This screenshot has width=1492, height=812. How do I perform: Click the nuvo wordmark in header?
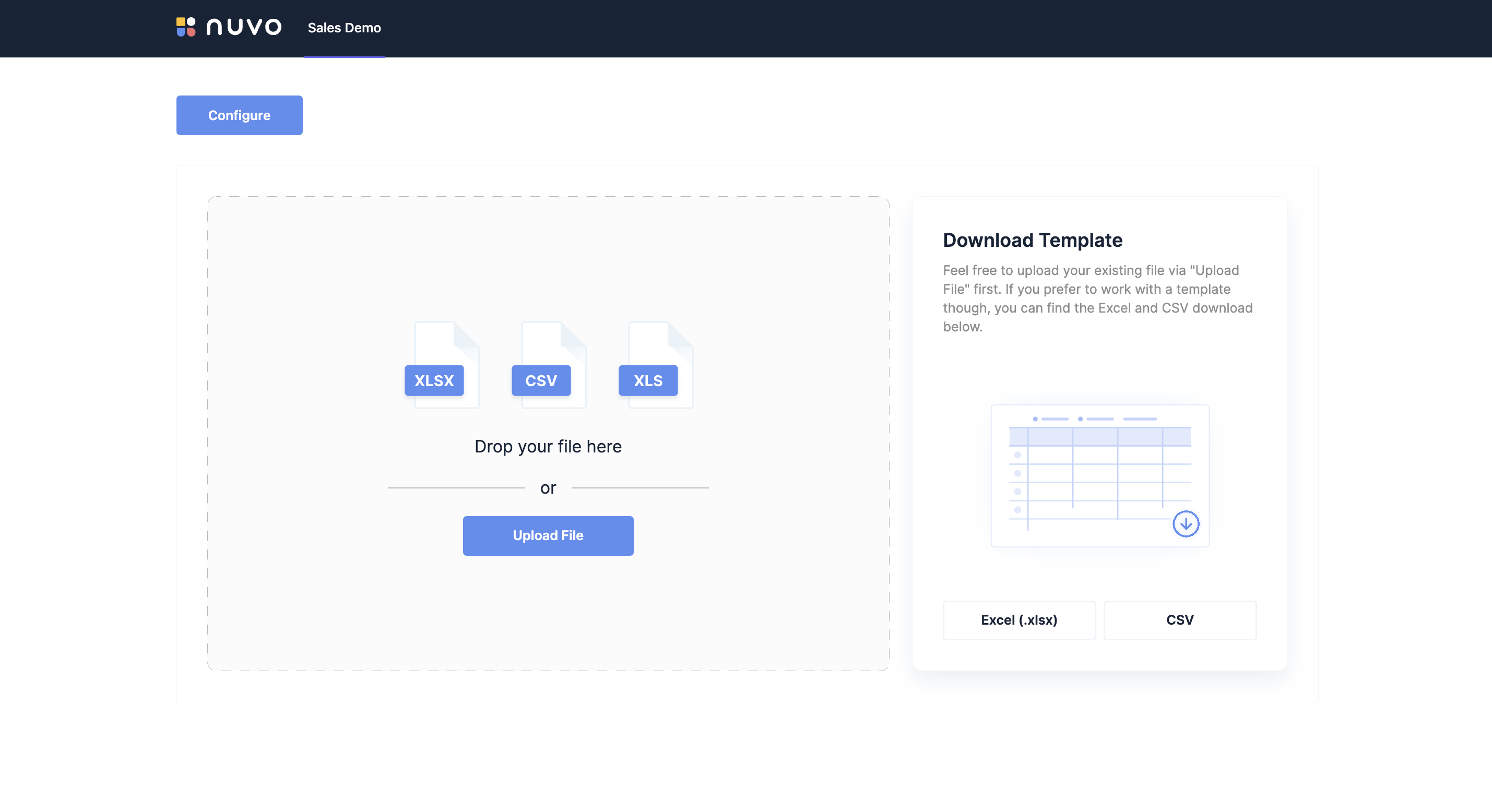(x=244, y=27)
